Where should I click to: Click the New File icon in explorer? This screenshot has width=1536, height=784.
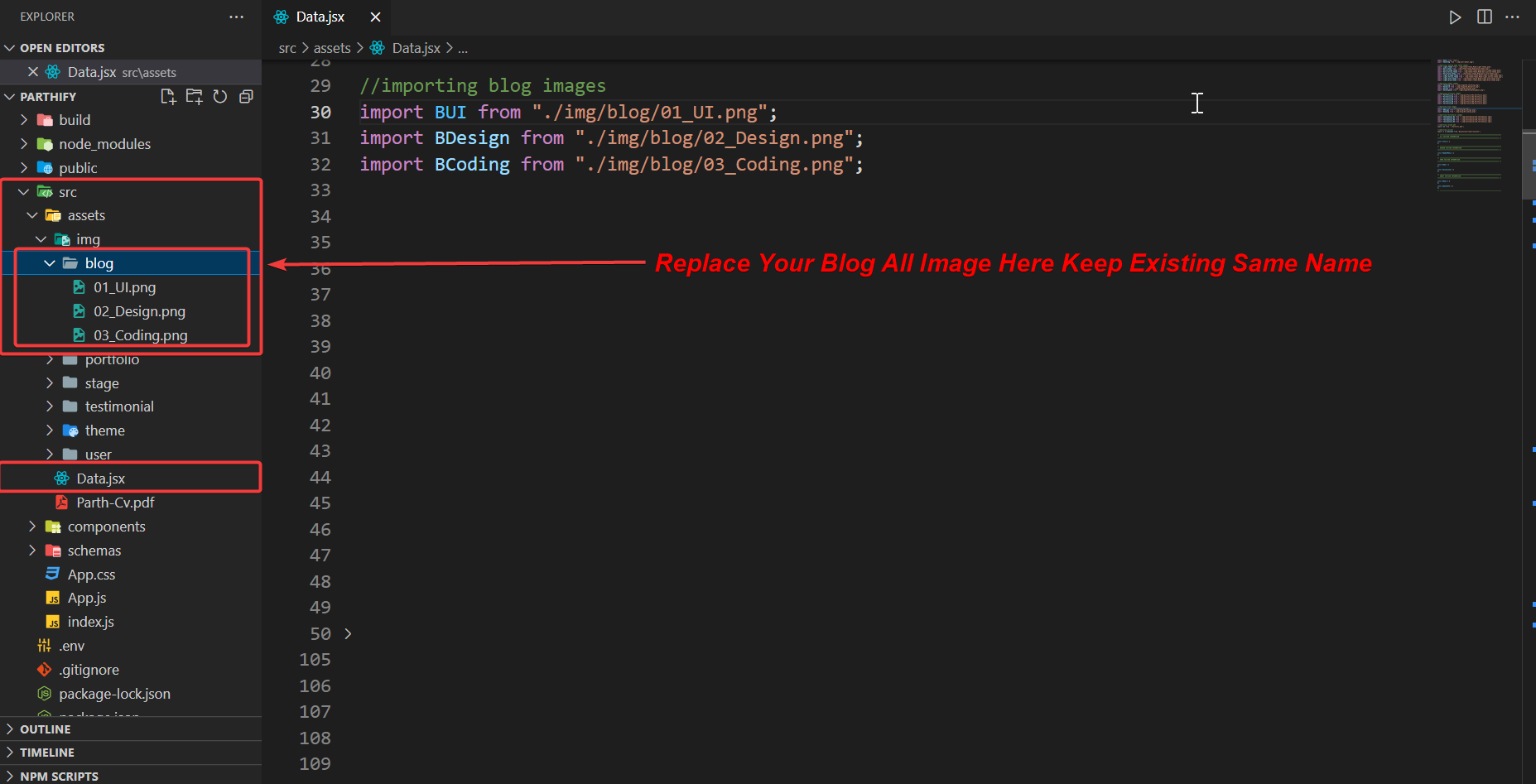tap(168, 97)
